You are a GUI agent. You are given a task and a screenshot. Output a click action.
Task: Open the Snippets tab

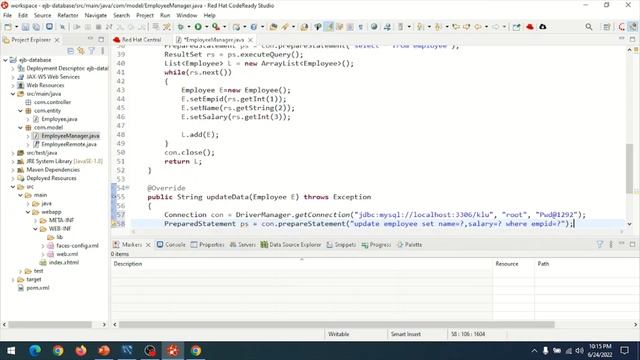point(341,244)
